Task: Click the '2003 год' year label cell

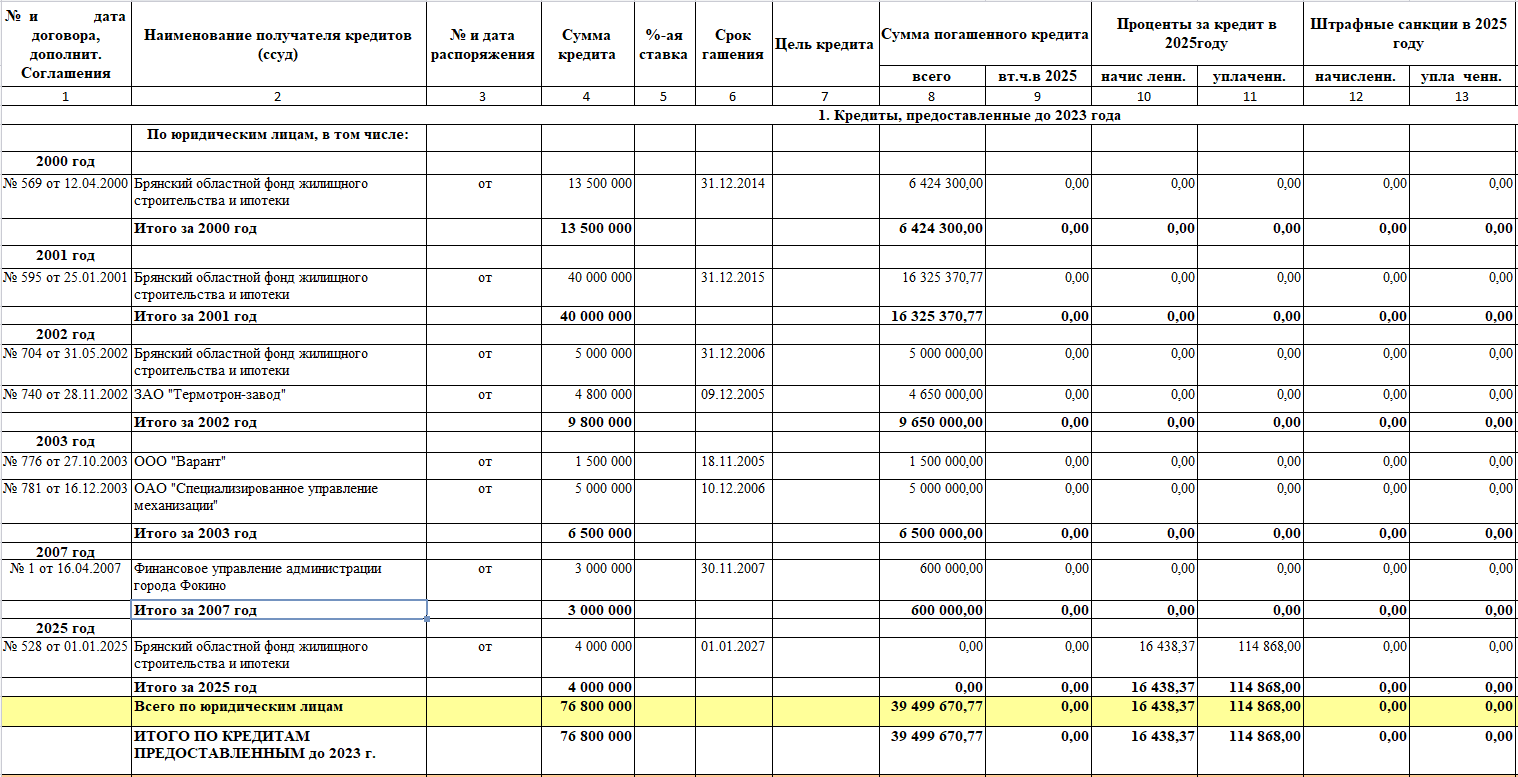Action: pos(66,441)
